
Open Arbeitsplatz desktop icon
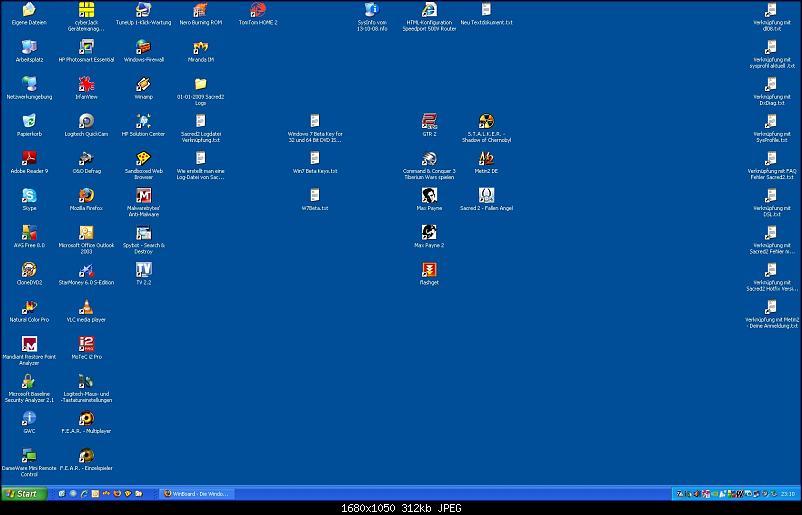click(x=29, y=47)
